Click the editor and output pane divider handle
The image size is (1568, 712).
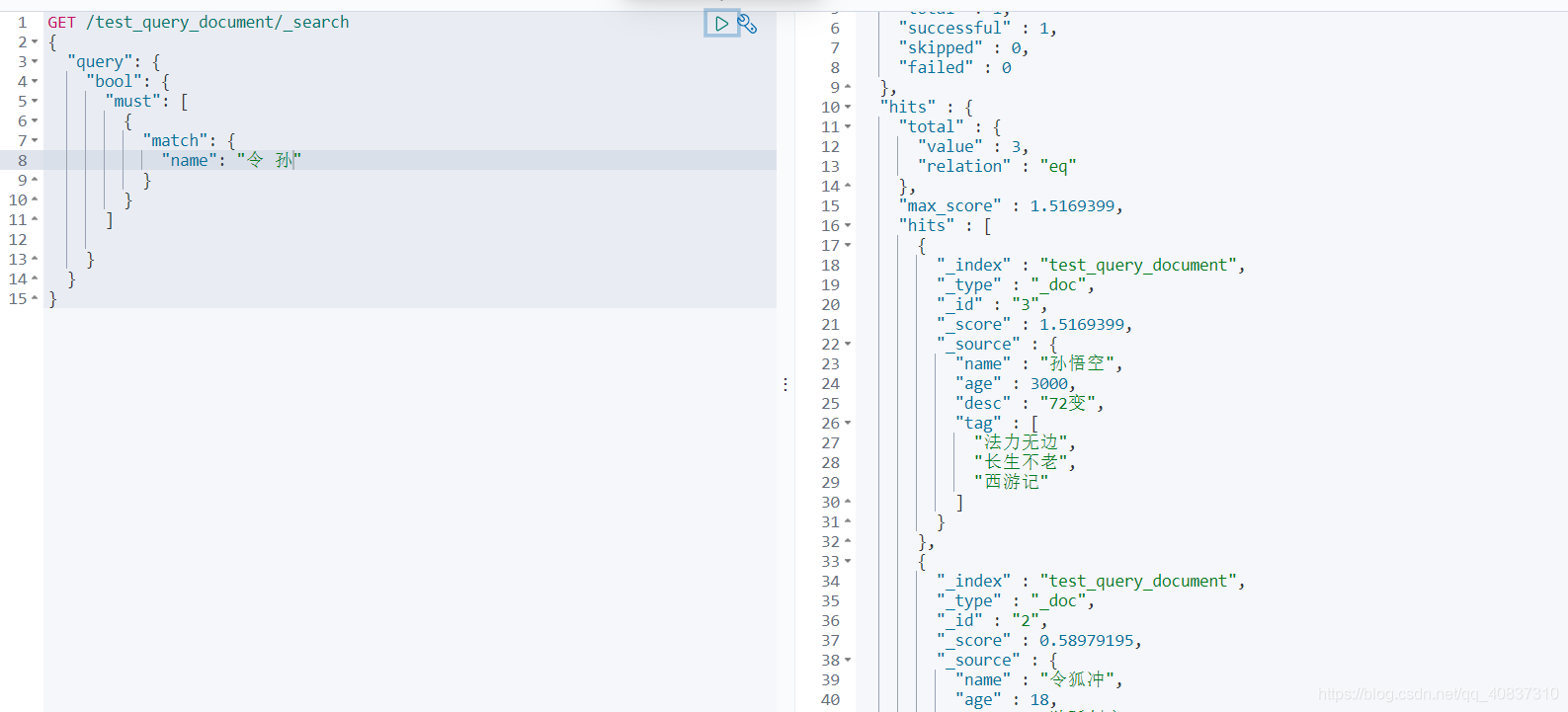coord(785,384)
